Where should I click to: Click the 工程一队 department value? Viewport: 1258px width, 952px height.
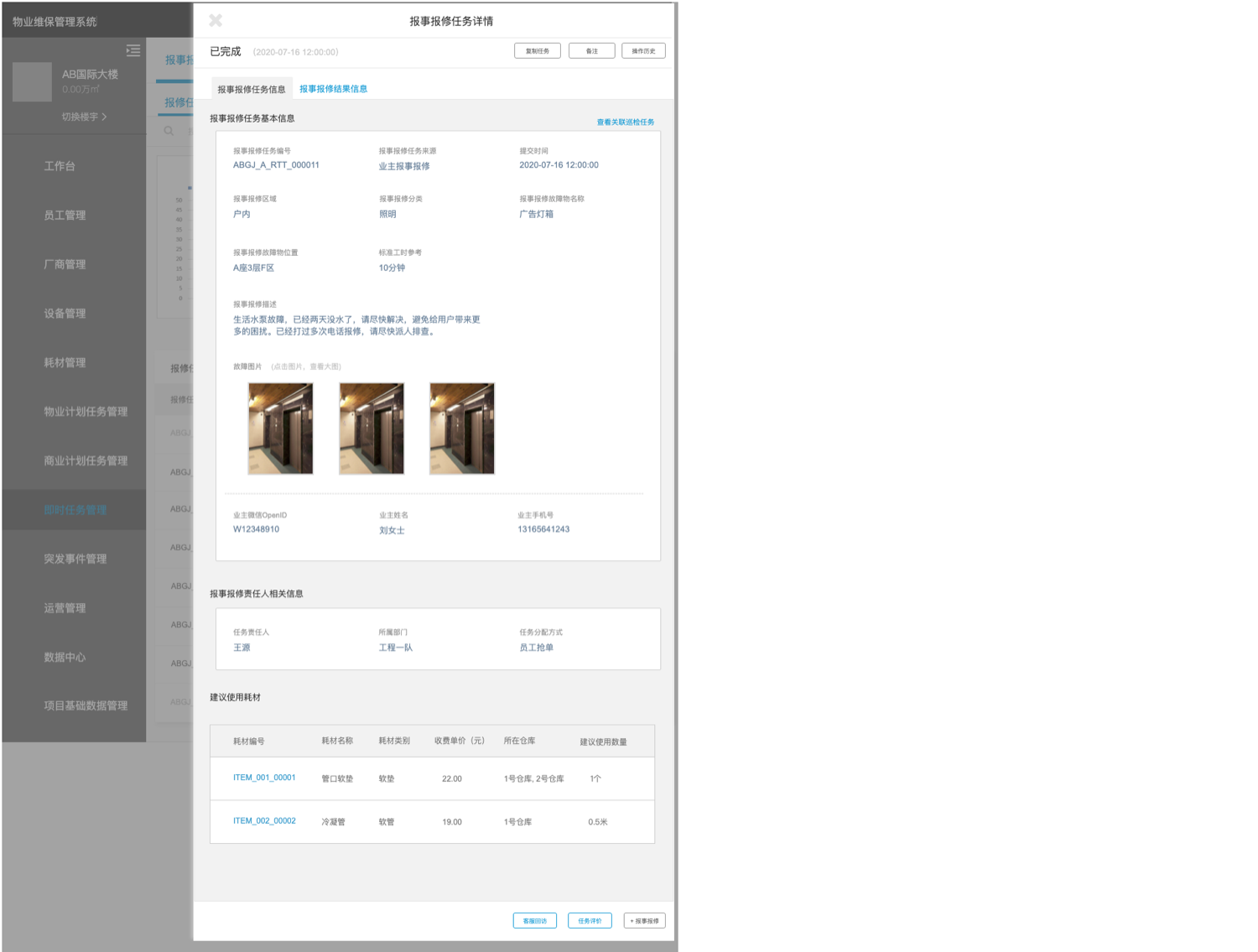(395, 648)
